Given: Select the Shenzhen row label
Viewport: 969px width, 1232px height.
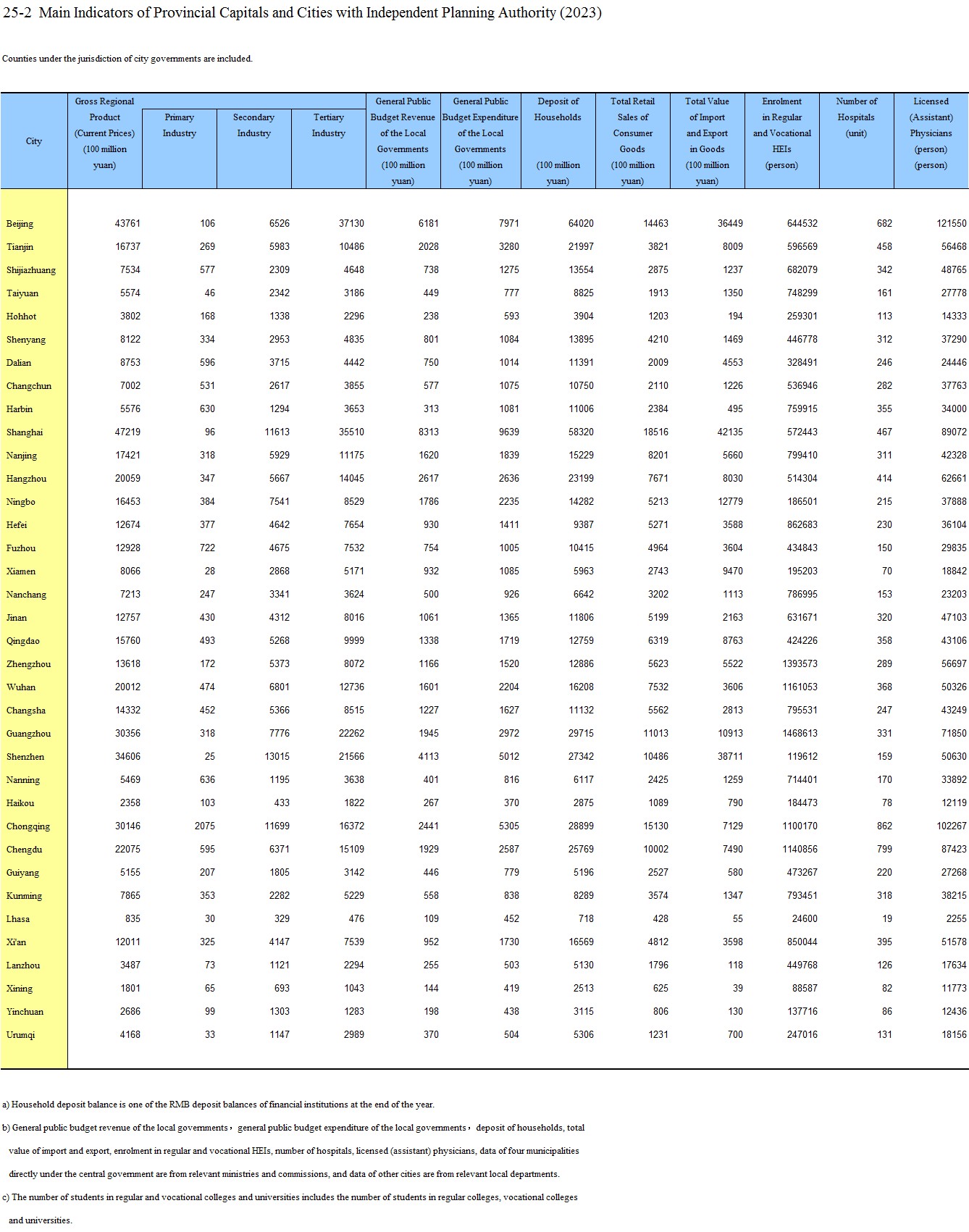Looking at the screenshot, I should click(x=25, y=757).
